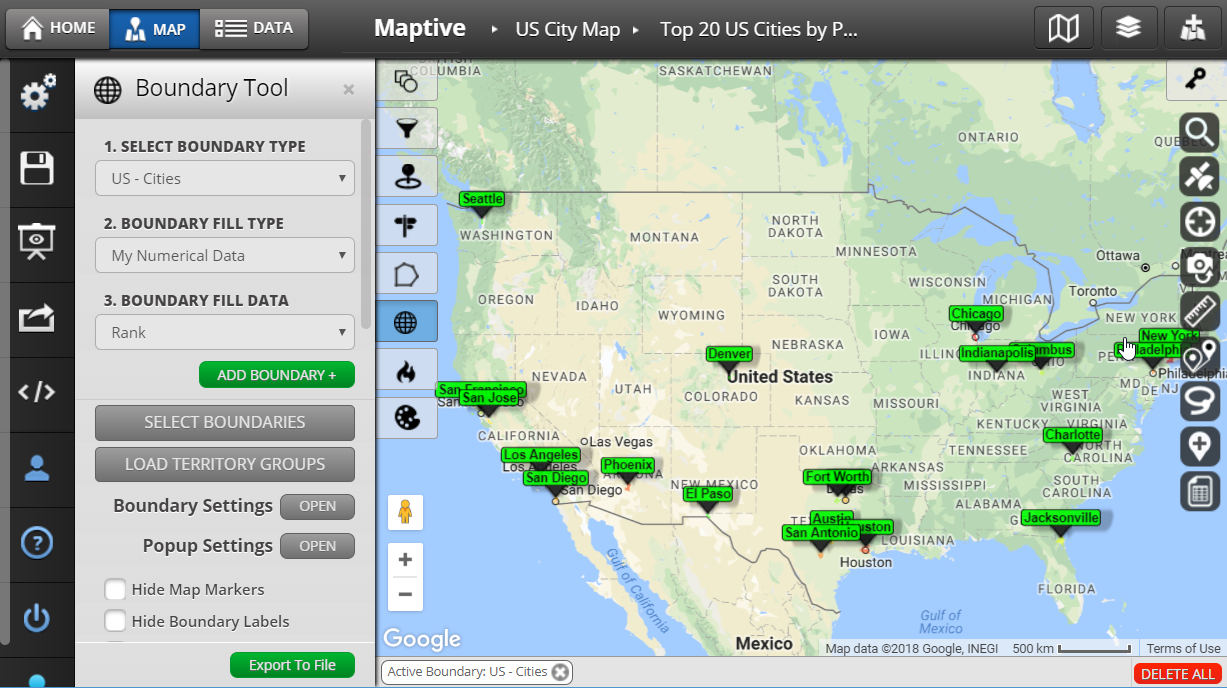Close the Boundary Tool panel

click(x=348, y=89)
